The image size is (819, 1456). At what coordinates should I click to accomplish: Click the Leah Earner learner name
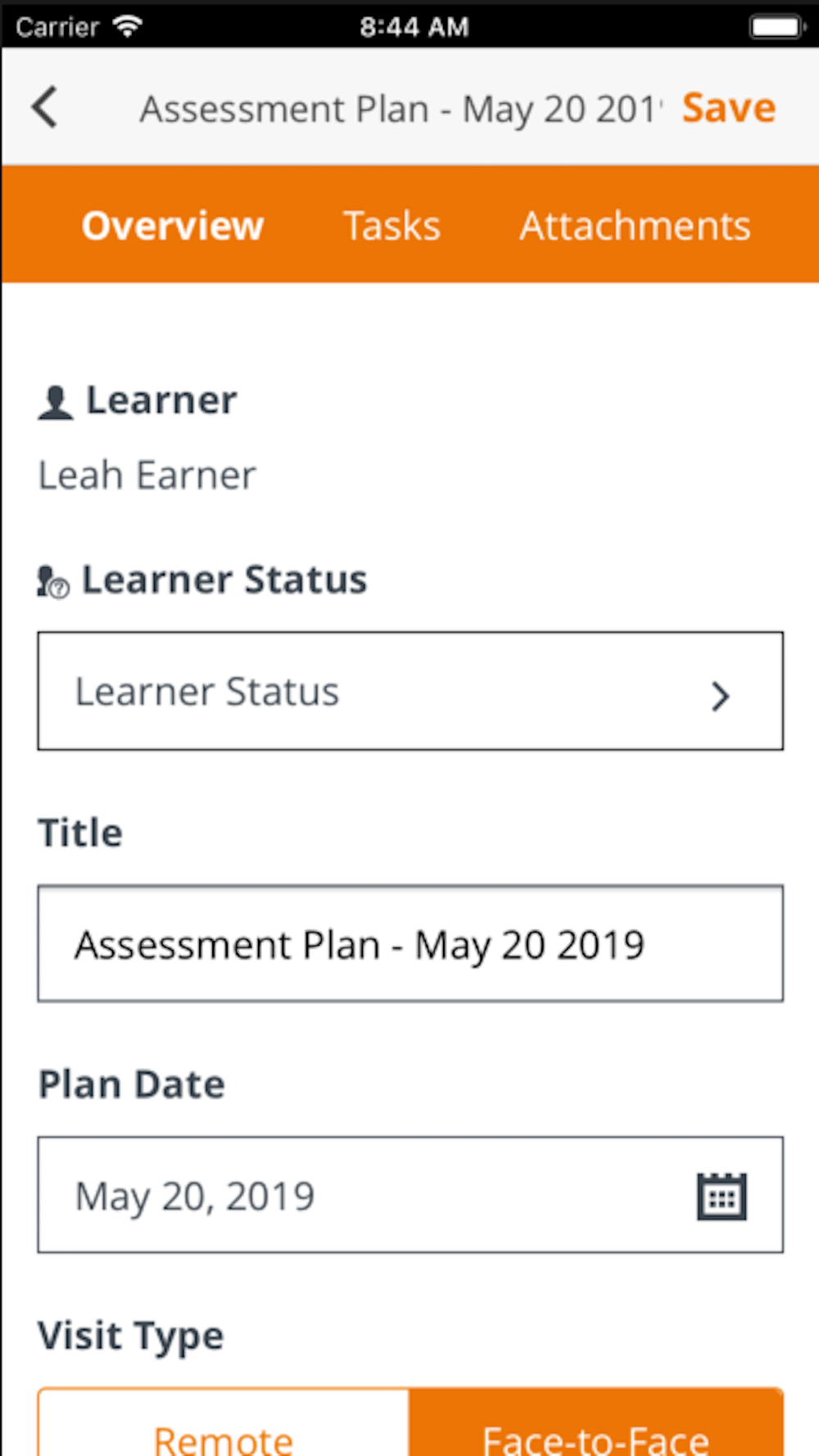(x=147, y=476)
